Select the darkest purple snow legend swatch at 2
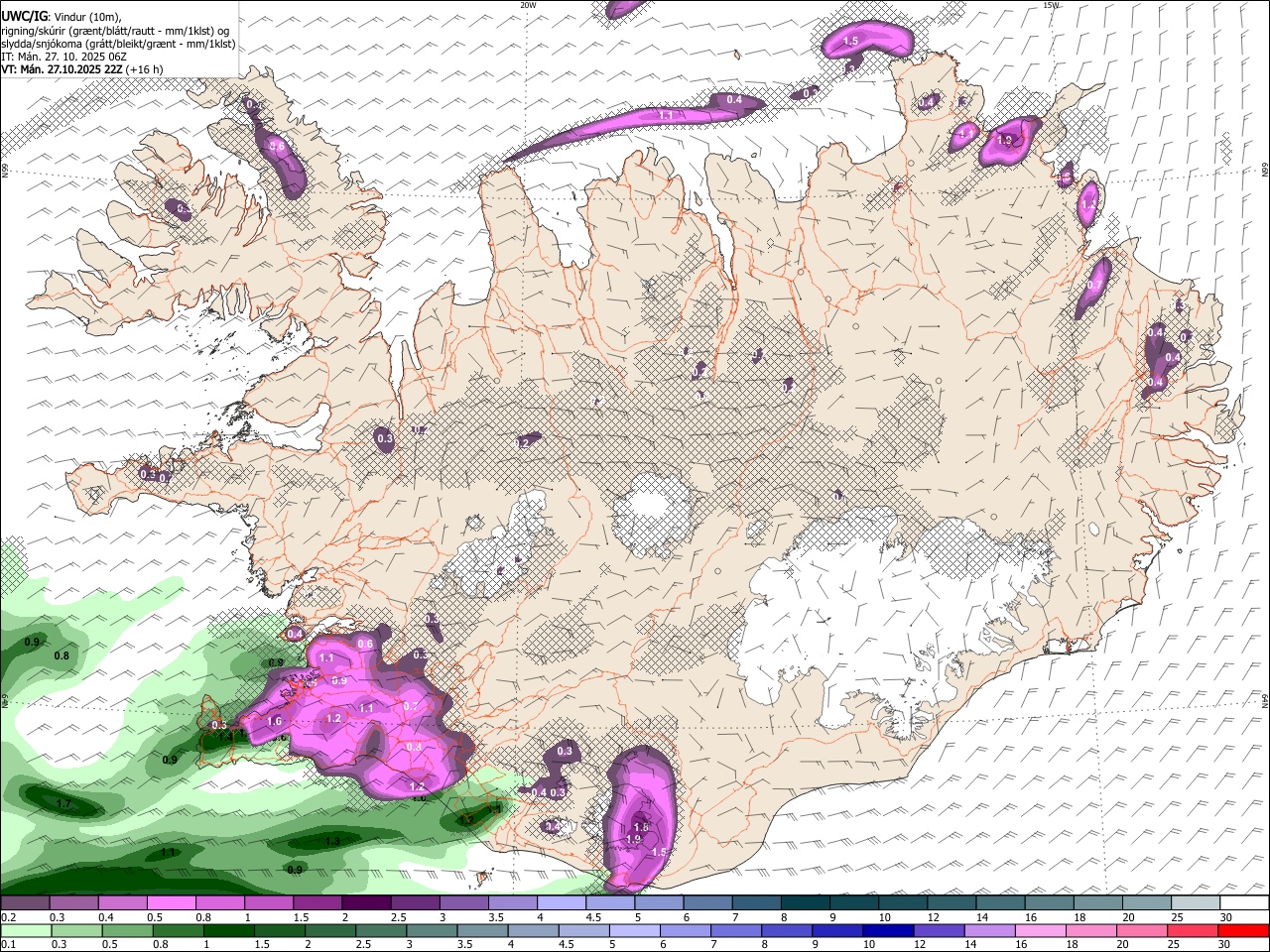The image size is (1270, 952). pyautogui.click(x=365, y=903)
